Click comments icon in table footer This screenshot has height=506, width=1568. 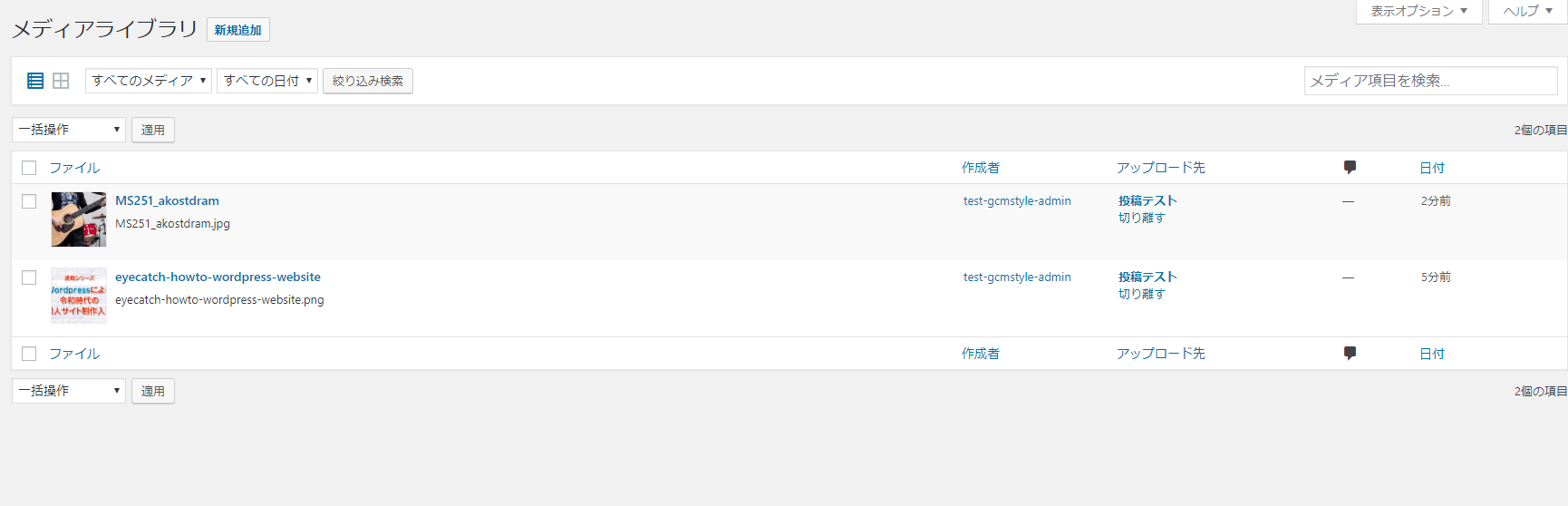(1350, 353)
